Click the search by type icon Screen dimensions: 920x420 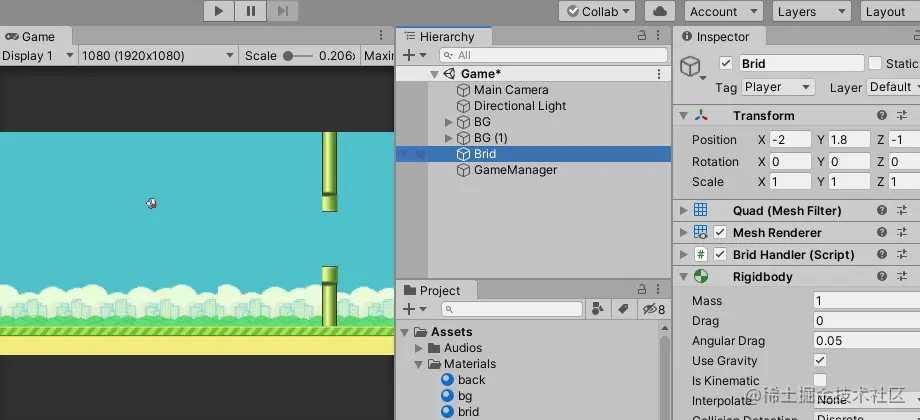(x=598, y=309)
